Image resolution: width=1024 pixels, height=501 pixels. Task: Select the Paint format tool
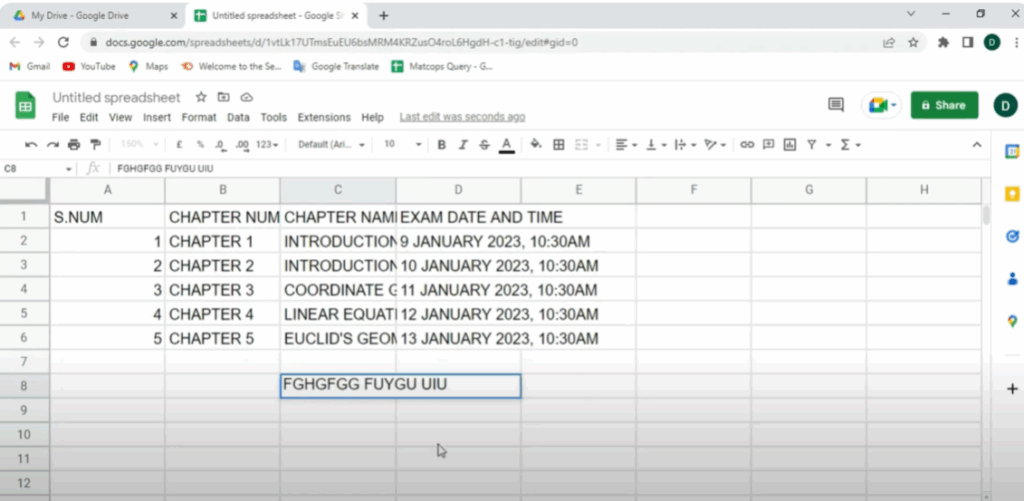tap(95, 145)
